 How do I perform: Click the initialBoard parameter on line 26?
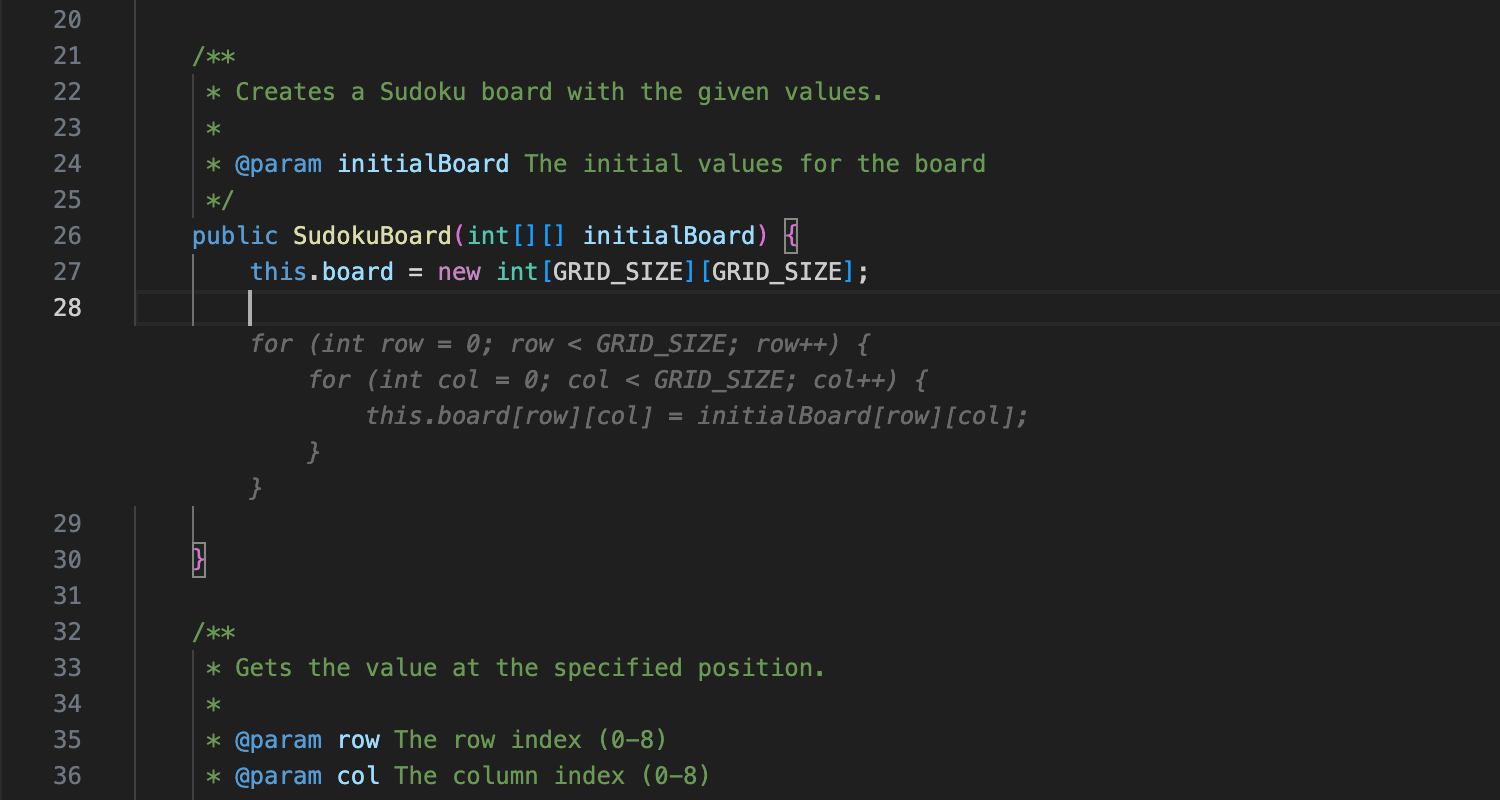click(x=669, y=235)
